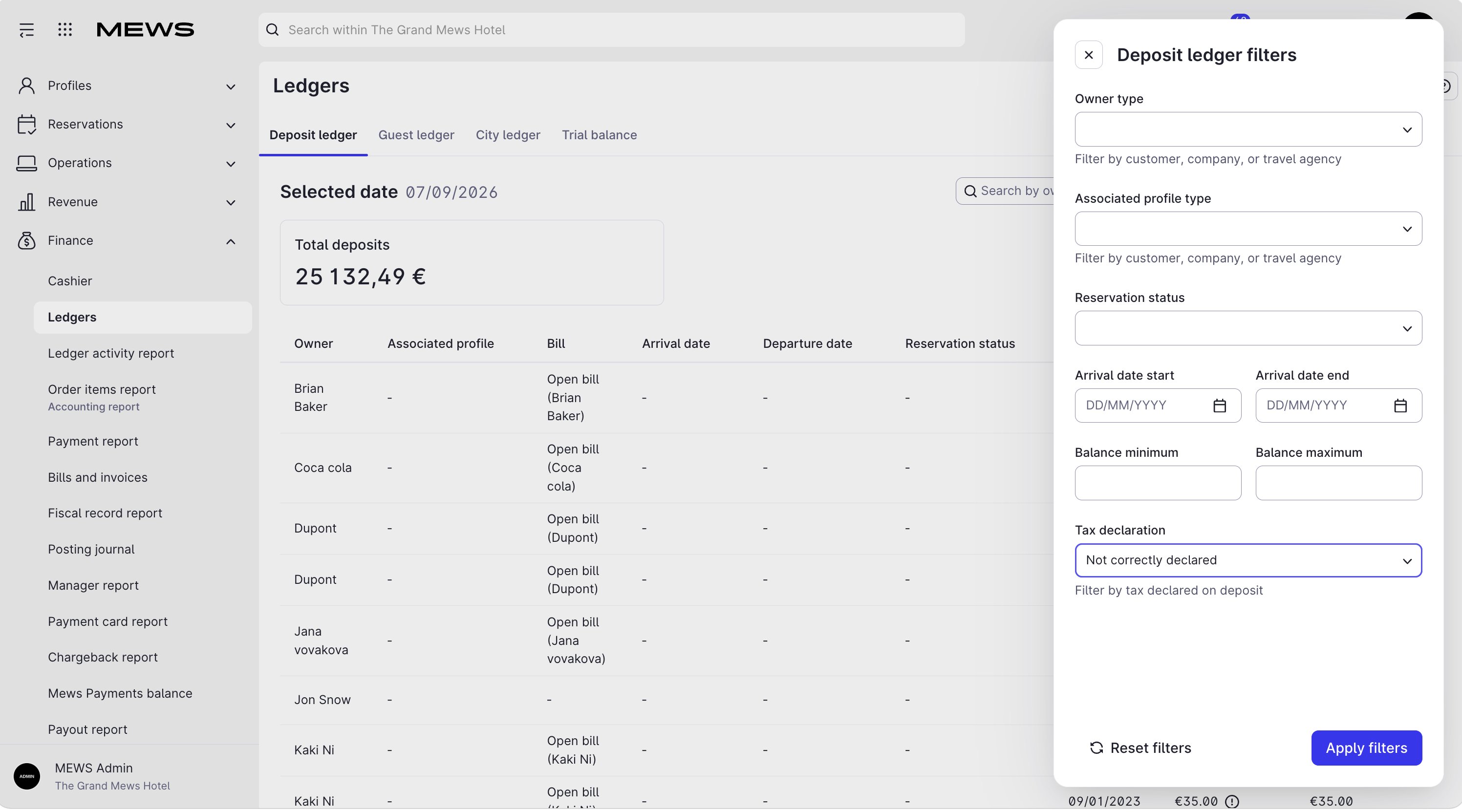Image resolution: width=1462 pixels, height=812 pixels.
Task: Click the info icon next to €35.00
Action: pos(1231,802)
